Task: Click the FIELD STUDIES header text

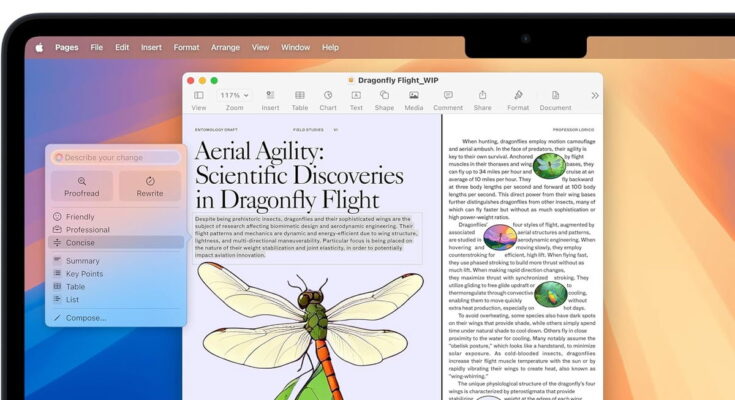Action: 308,129
